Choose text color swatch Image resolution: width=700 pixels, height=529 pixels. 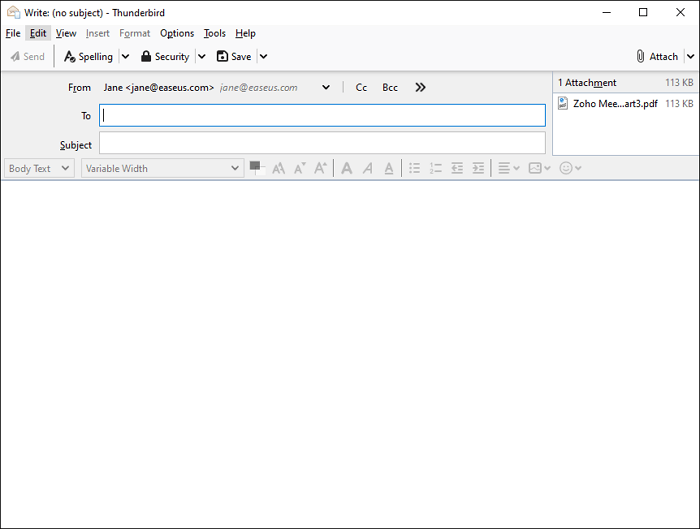coord(256,168)
